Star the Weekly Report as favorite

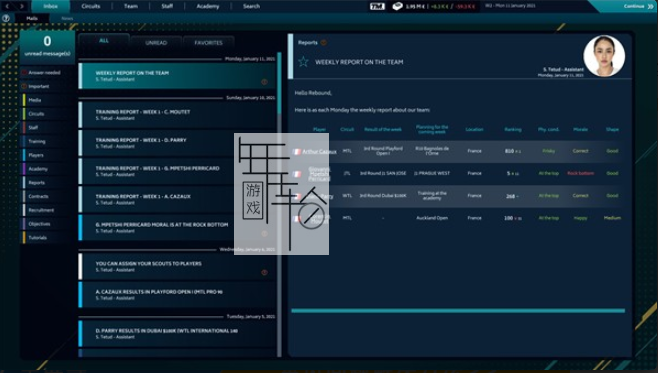point(303,62)
